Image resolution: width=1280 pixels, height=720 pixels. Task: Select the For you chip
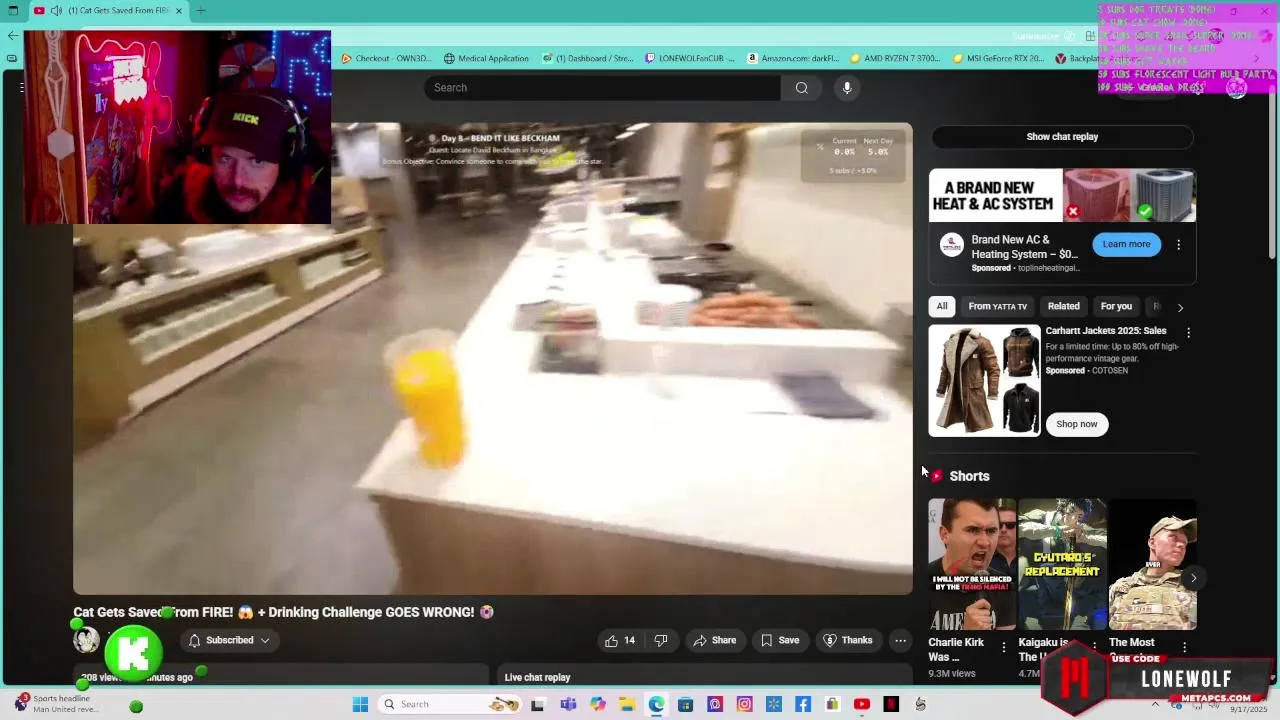coord(1116,306)
